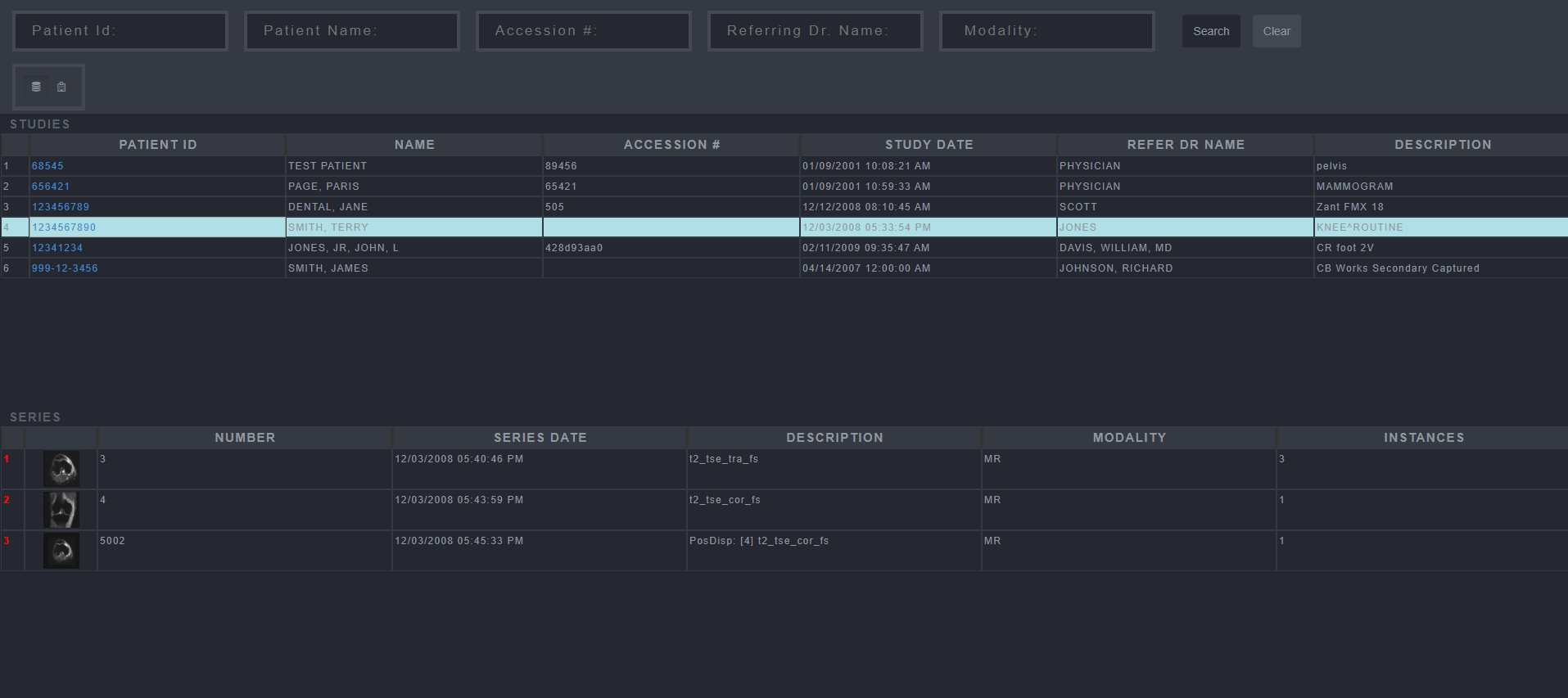Sort studies by Name column header

[414, 145]
